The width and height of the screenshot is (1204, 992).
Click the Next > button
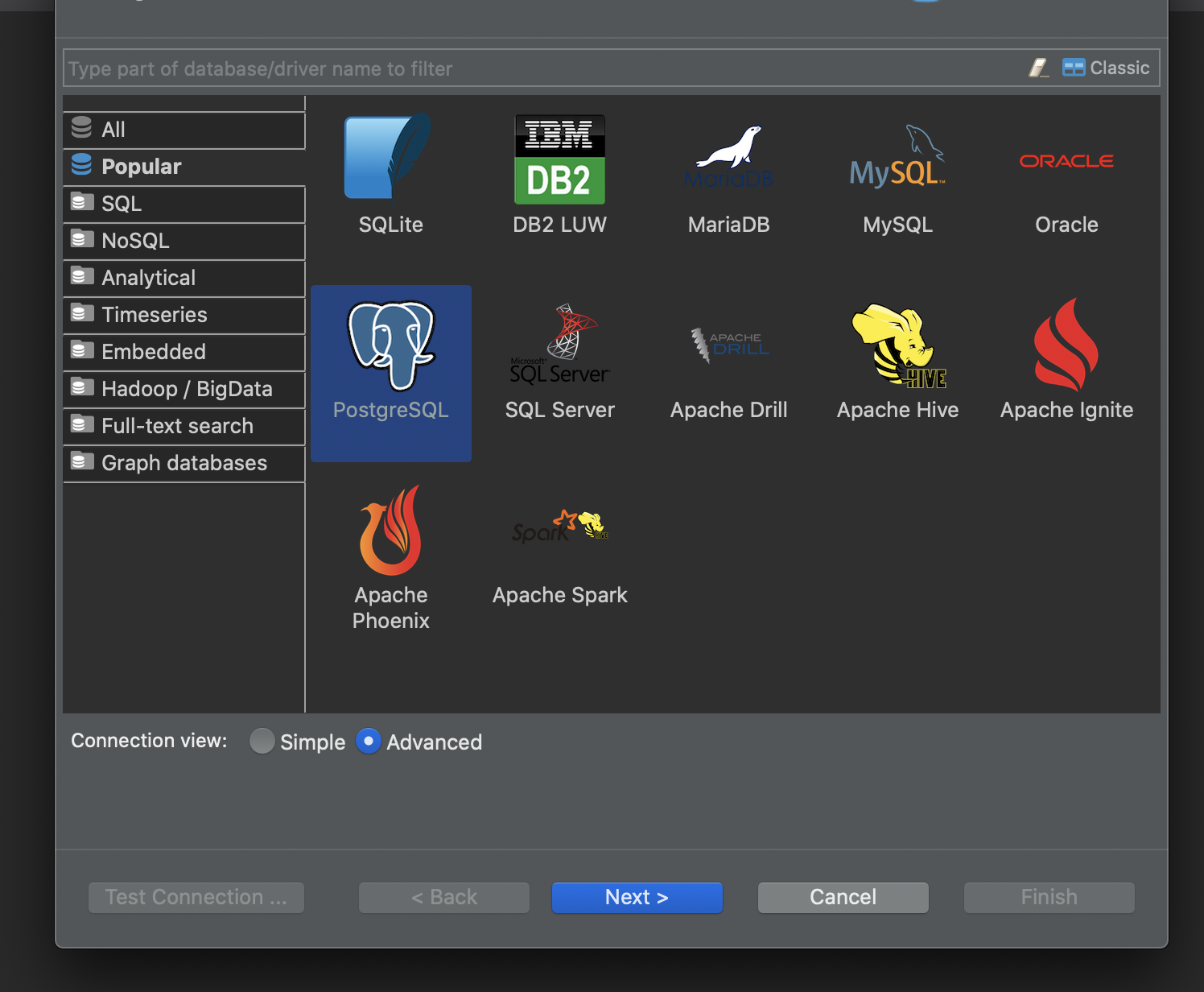pyautogui.click(x=637, y=897)
